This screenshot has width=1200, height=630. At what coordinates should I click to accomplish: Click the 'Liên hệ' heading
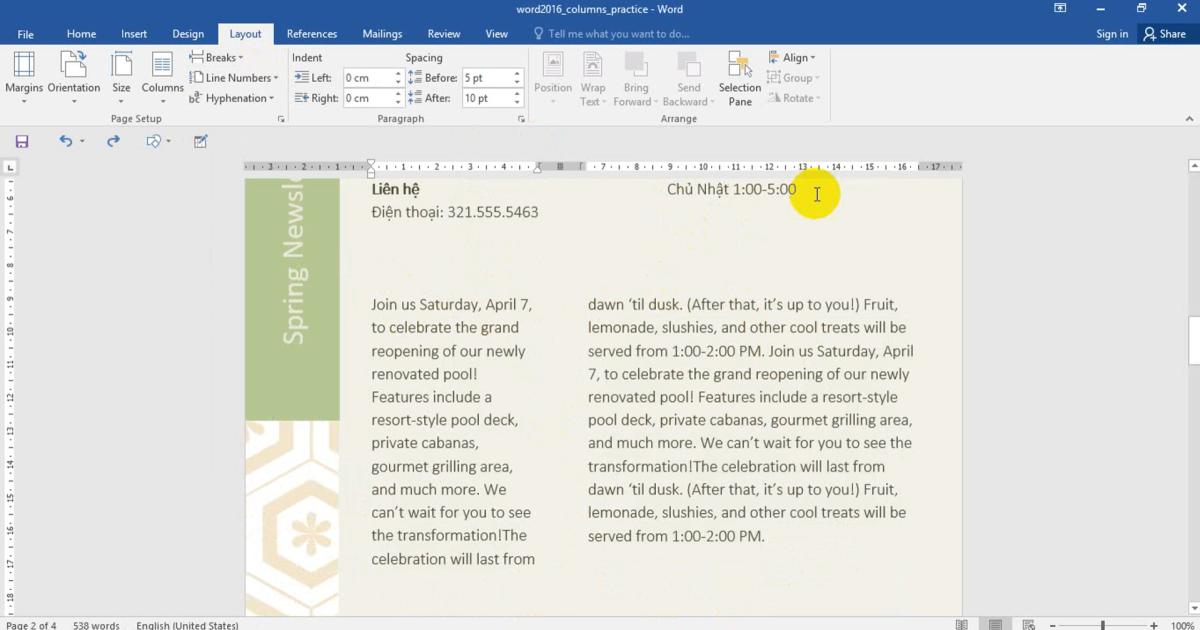(x=395, y=189)
